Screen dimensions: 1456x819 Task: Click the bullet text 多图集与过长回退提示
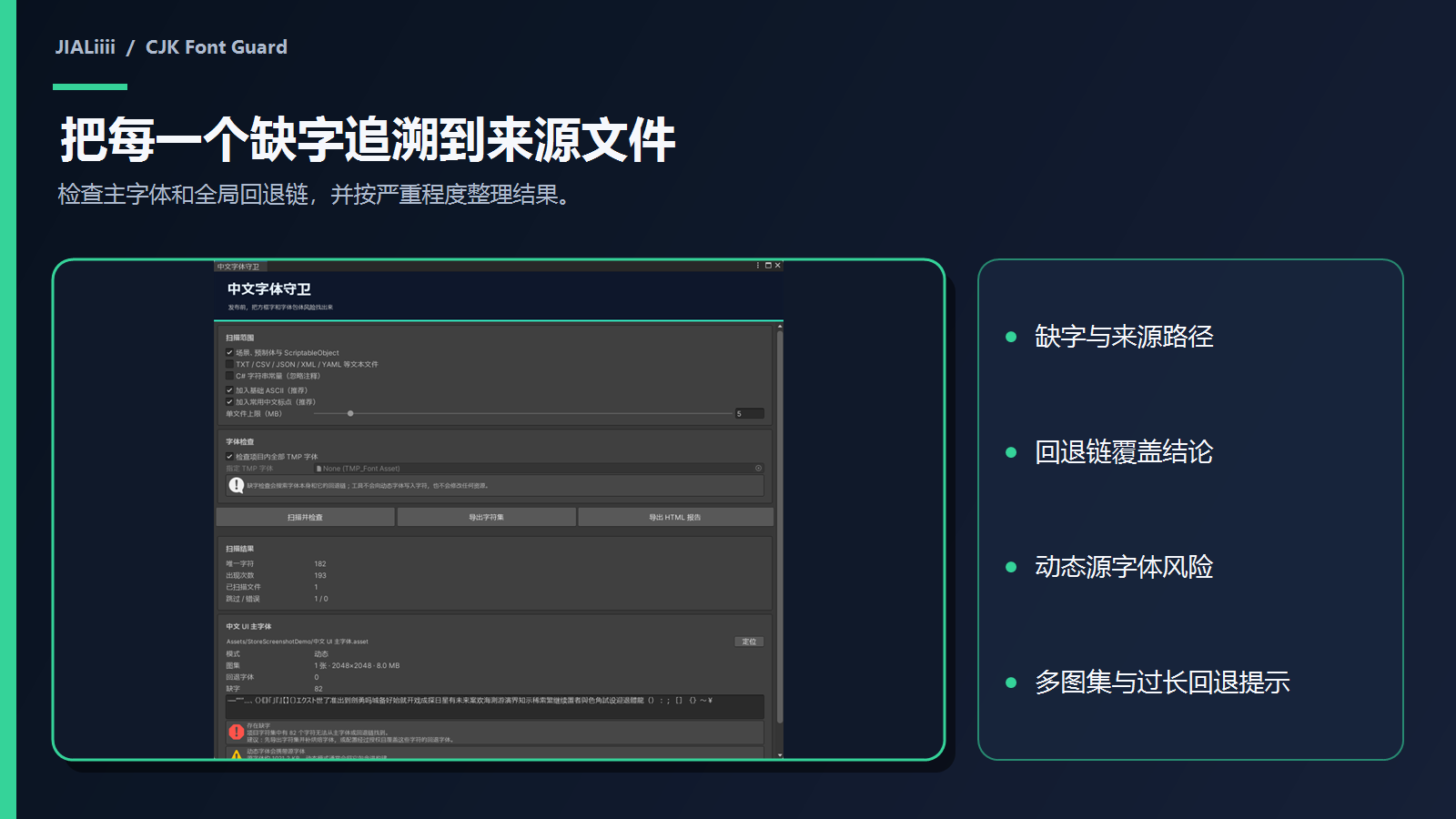(x=1162, y=682)
